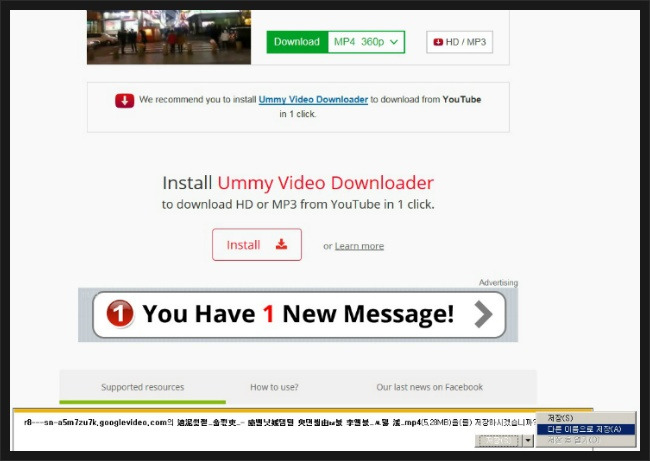Click the red number 1 badge icon
The image size is (650, 461).
click(120, 313)
